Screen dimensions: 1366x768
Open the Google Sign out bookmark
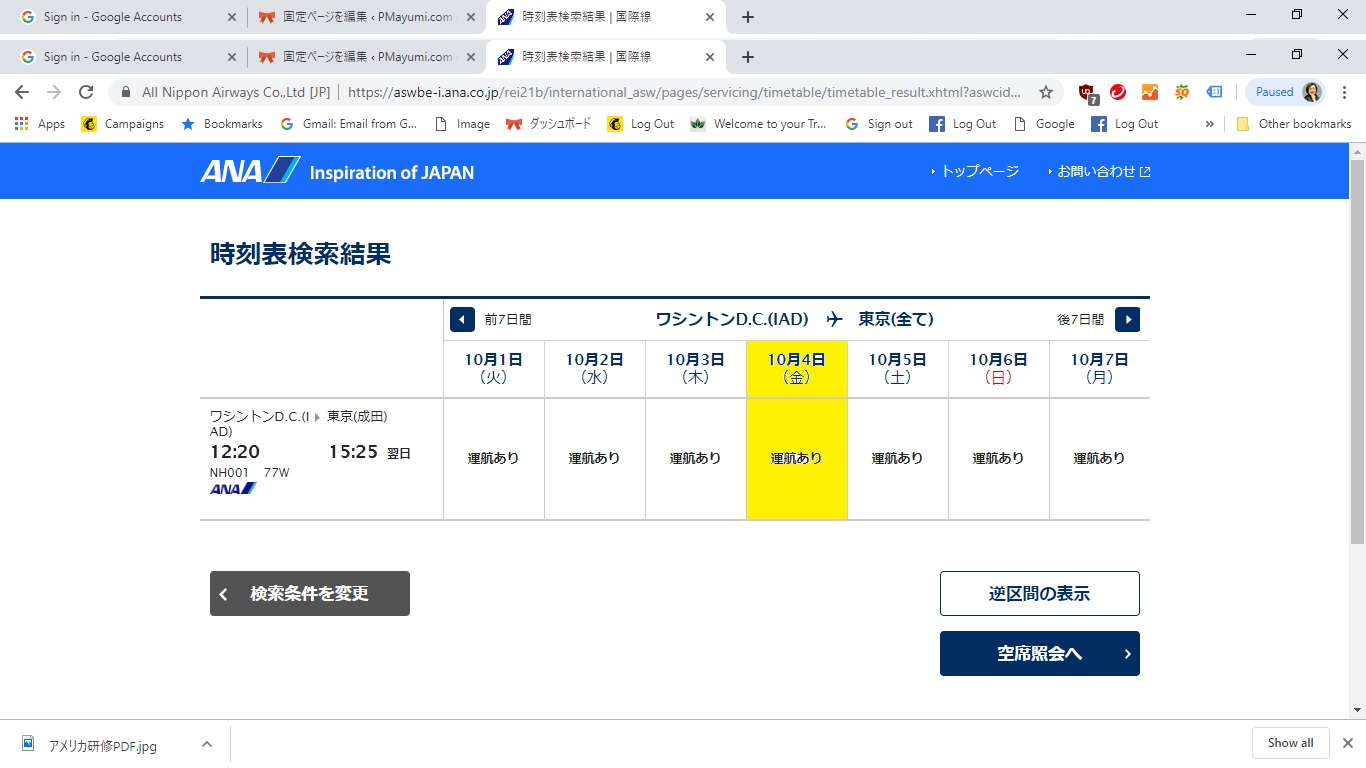coord(878,124)
